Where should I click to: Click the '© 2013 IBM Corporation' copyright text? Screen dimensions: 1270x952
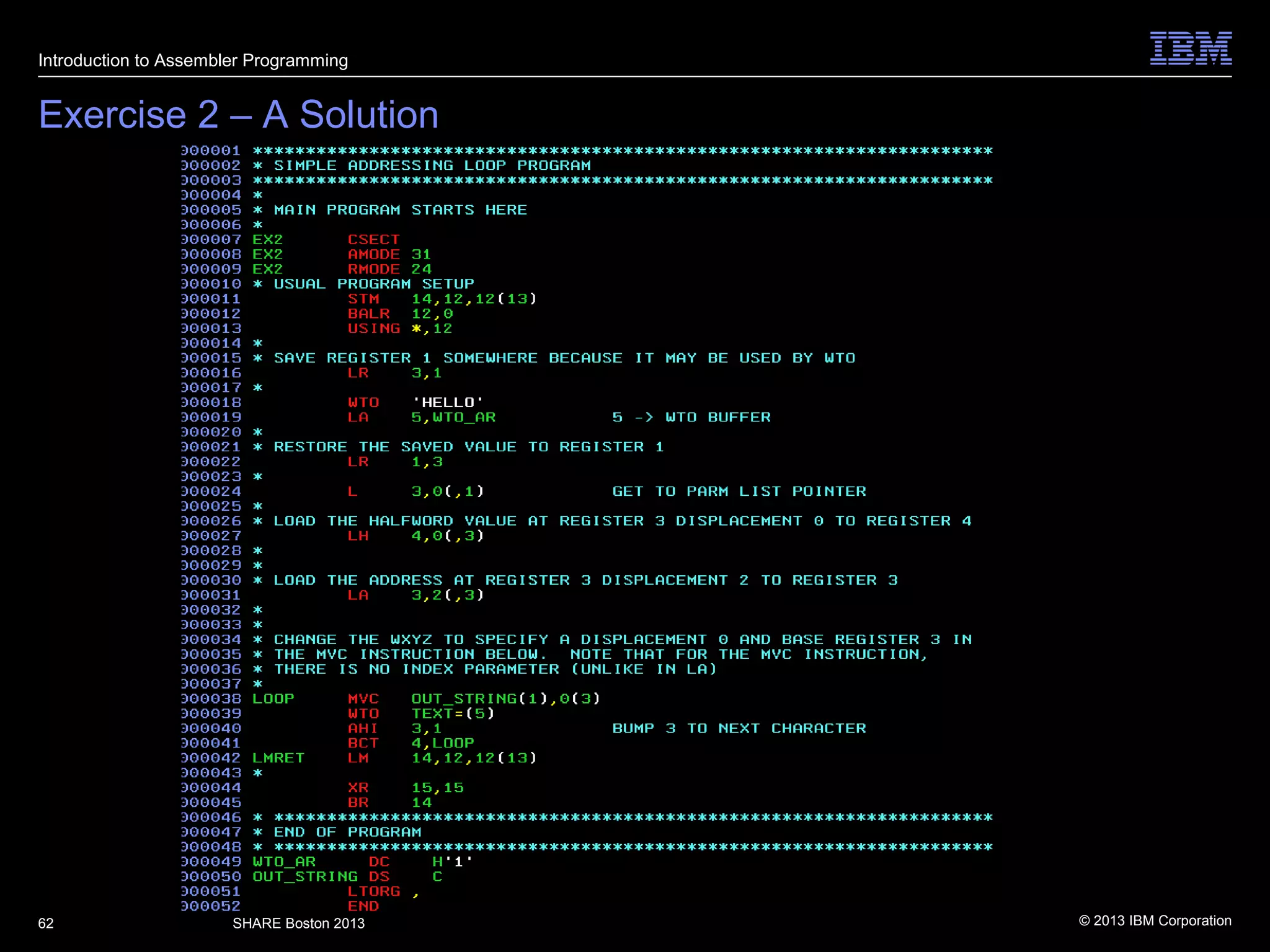(x=1155, y=921)
